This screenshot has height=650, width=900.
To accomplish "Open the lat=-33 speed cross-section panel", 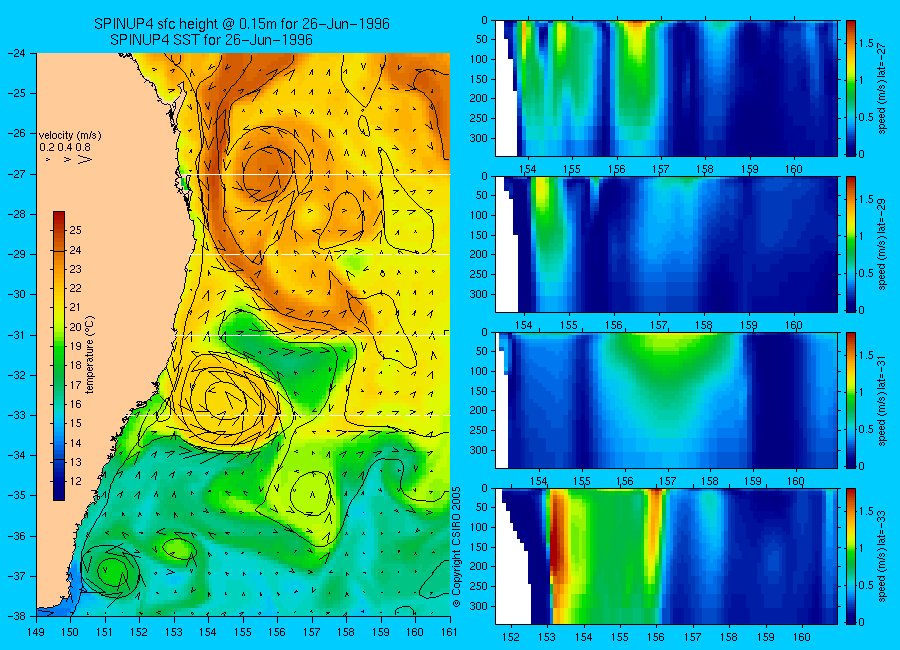I will [x=666, y=556].
